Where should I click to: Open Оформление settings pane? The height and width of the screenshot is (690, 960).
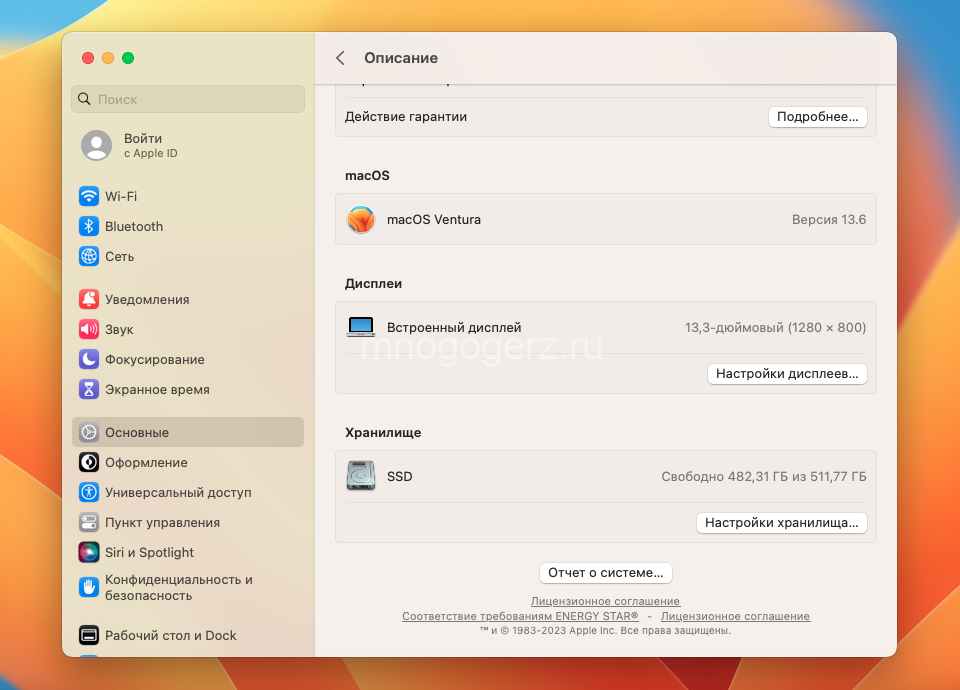point(188,462)
